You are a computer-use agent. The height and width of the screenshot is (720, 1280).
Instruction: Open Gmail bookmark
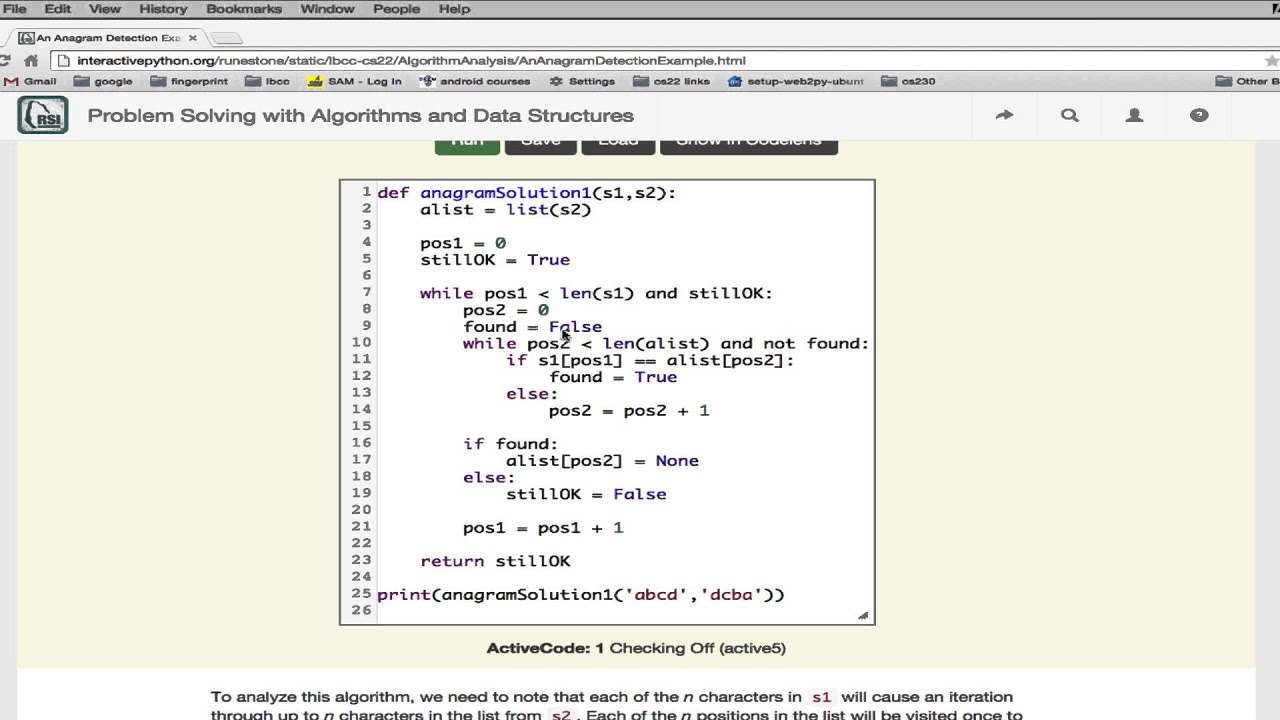tap(30, 82)
